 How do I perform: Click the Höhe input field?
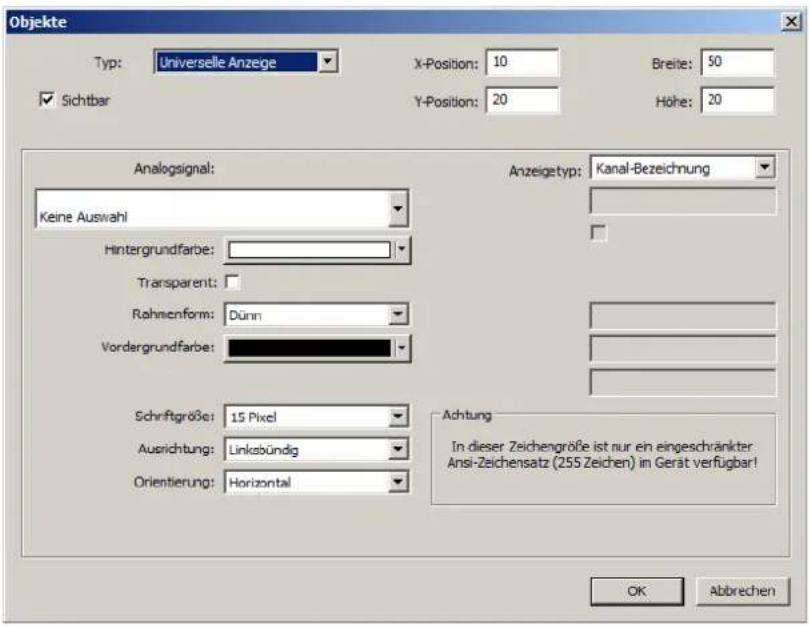click(x=737, y=100)
